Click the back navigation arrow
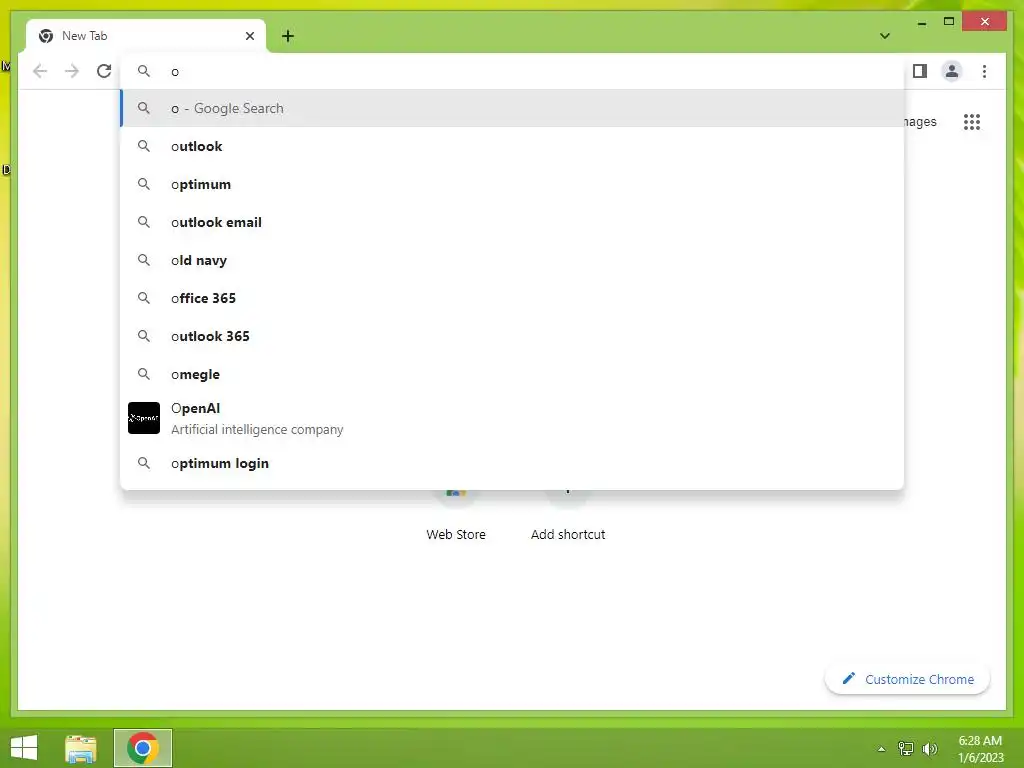 coord(40,71)
